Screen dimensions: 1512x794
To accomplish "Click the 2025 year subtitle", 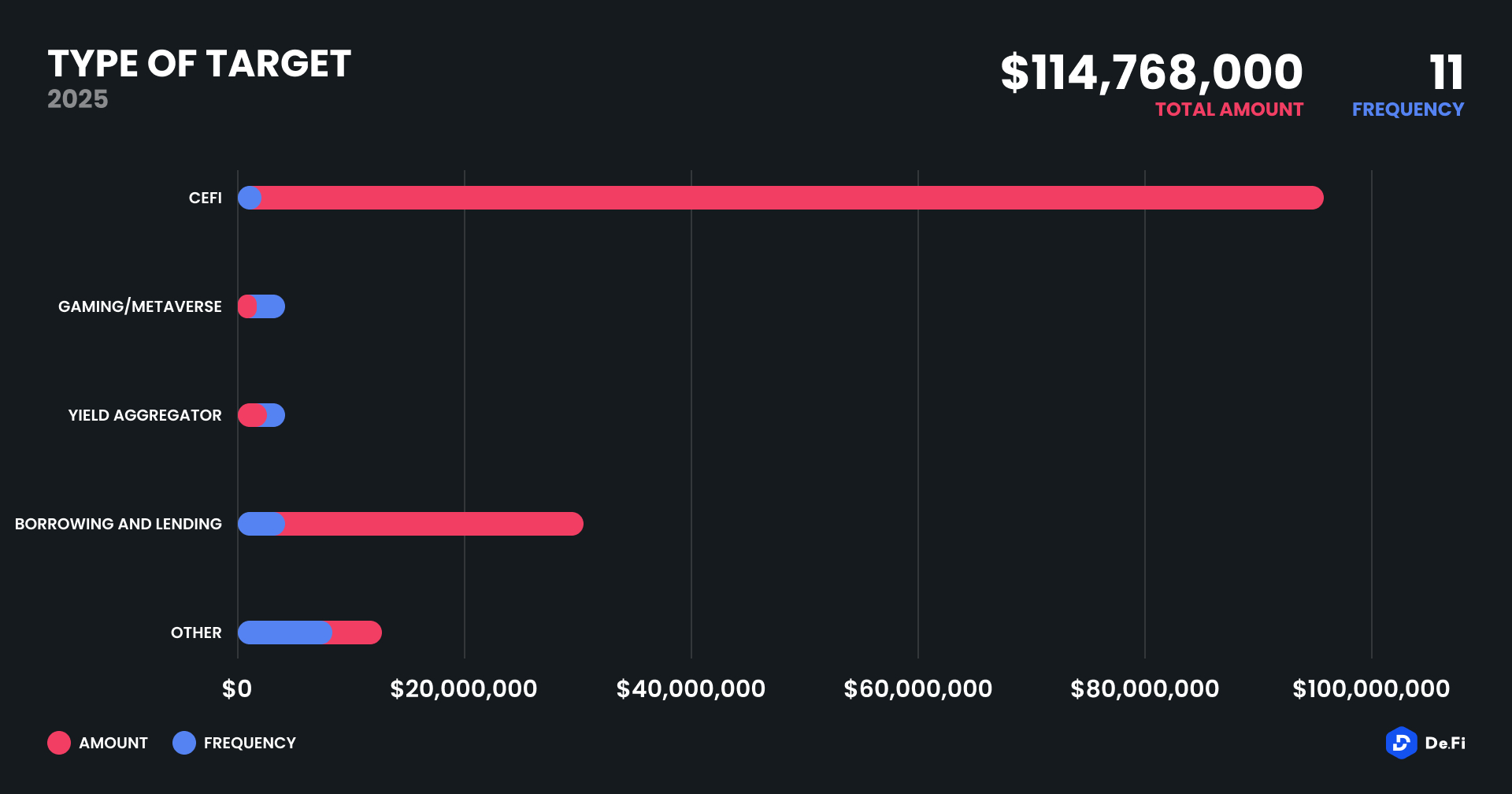I will click(77, 99).
